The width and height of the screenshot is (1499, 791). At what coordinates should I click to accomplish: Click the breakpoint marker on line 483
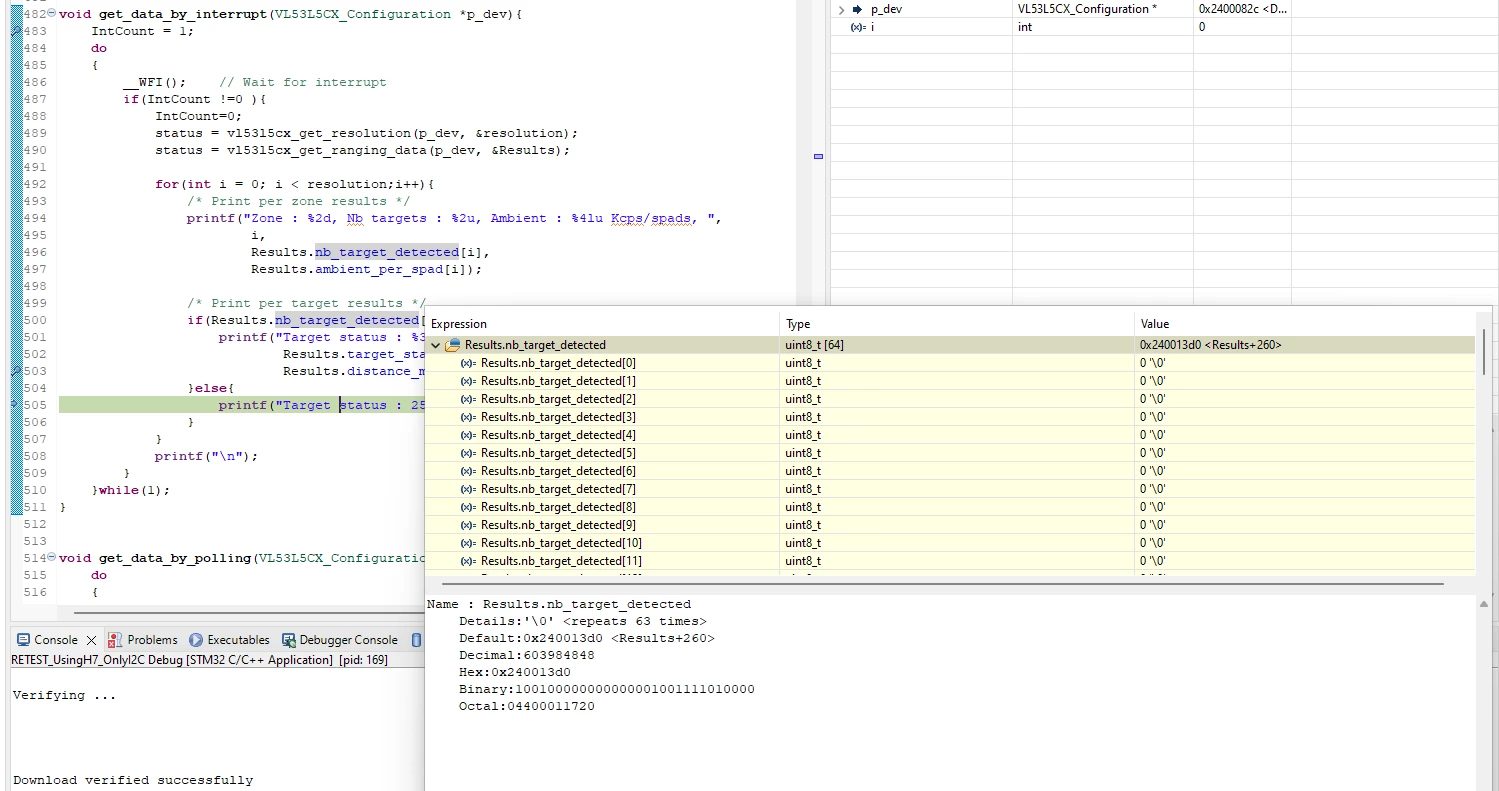(16, 31)
